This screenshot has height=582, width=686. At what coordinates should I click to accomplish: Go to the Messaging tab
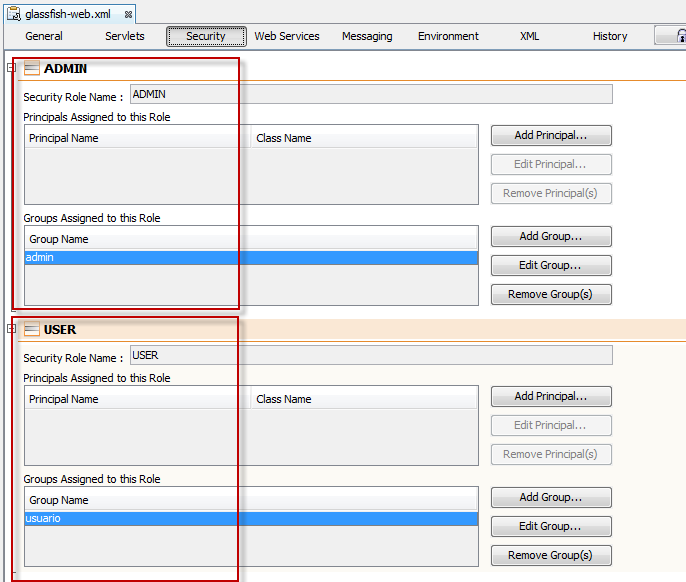(367, 36)
